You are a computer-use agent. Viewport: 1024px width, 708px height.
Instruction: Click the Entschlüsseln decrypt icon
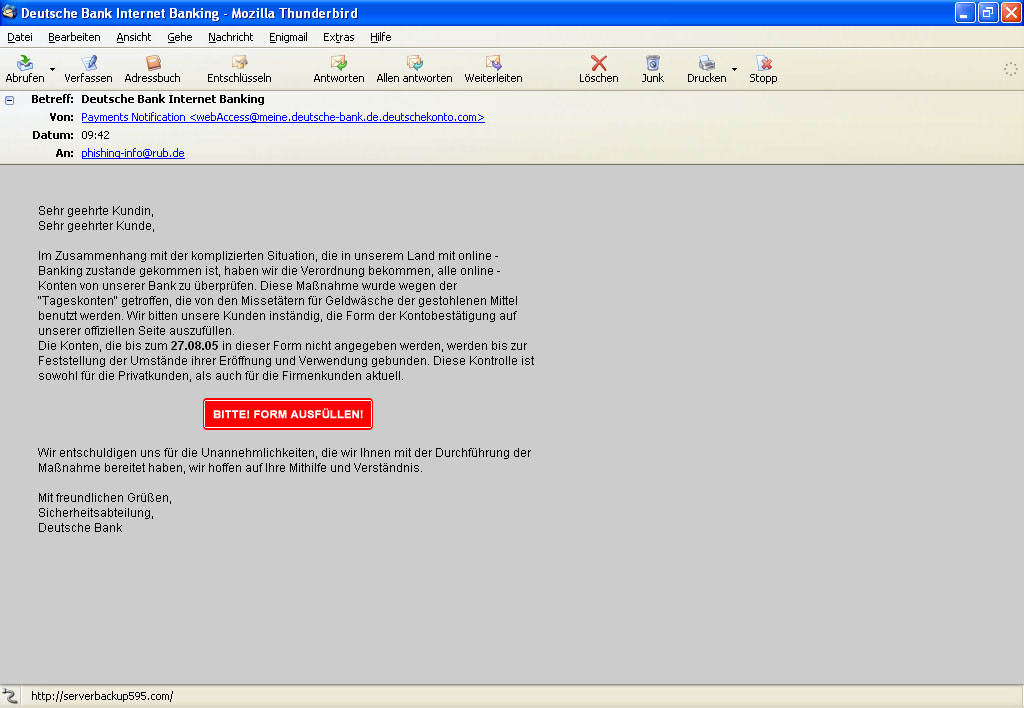[239, 63]
